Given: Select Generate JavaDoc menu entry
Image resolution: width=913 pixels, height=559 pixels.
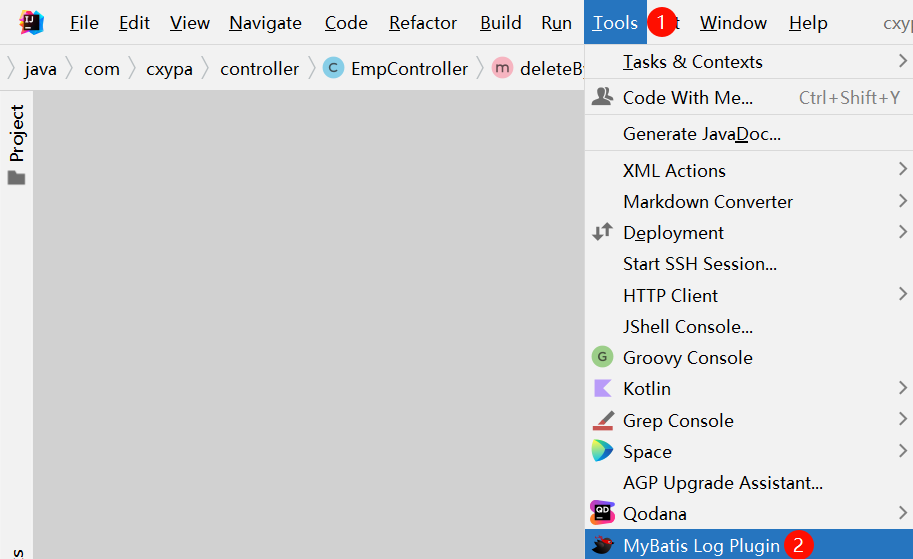Looking at the screenshot, I should (701, 133).
